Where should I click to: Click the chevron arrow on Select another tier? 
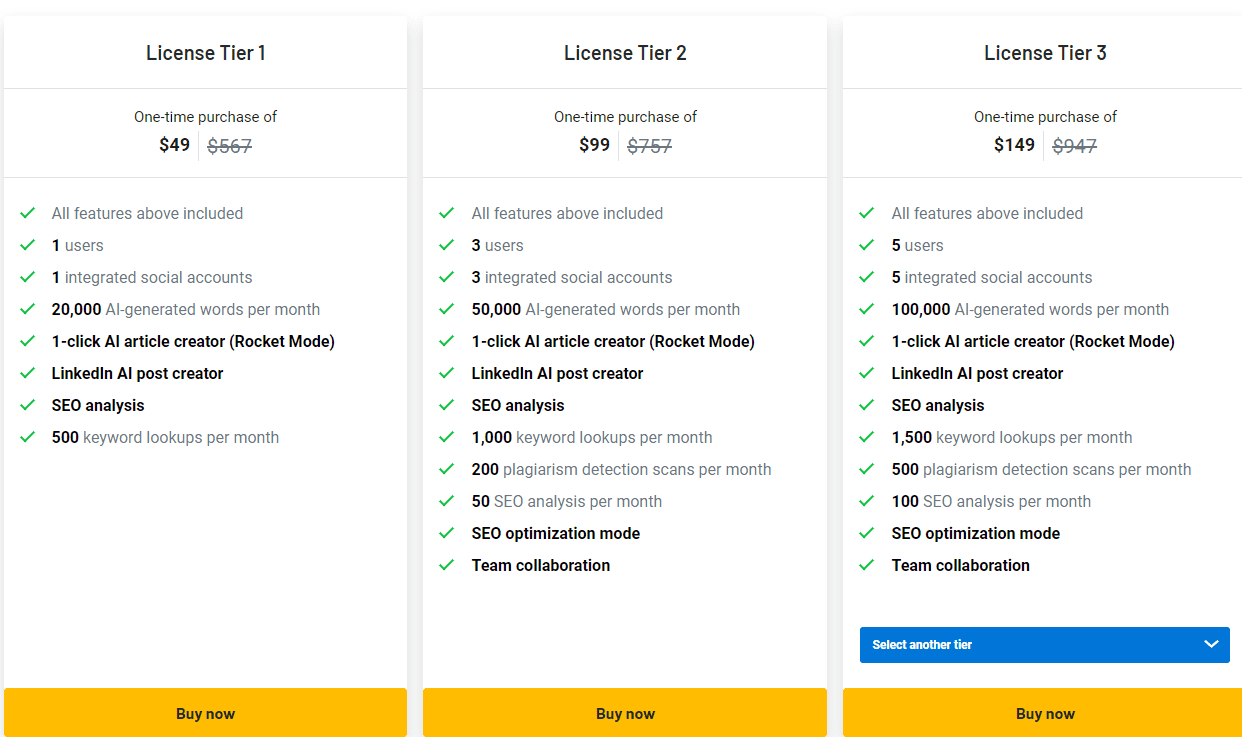point(1210,645)
